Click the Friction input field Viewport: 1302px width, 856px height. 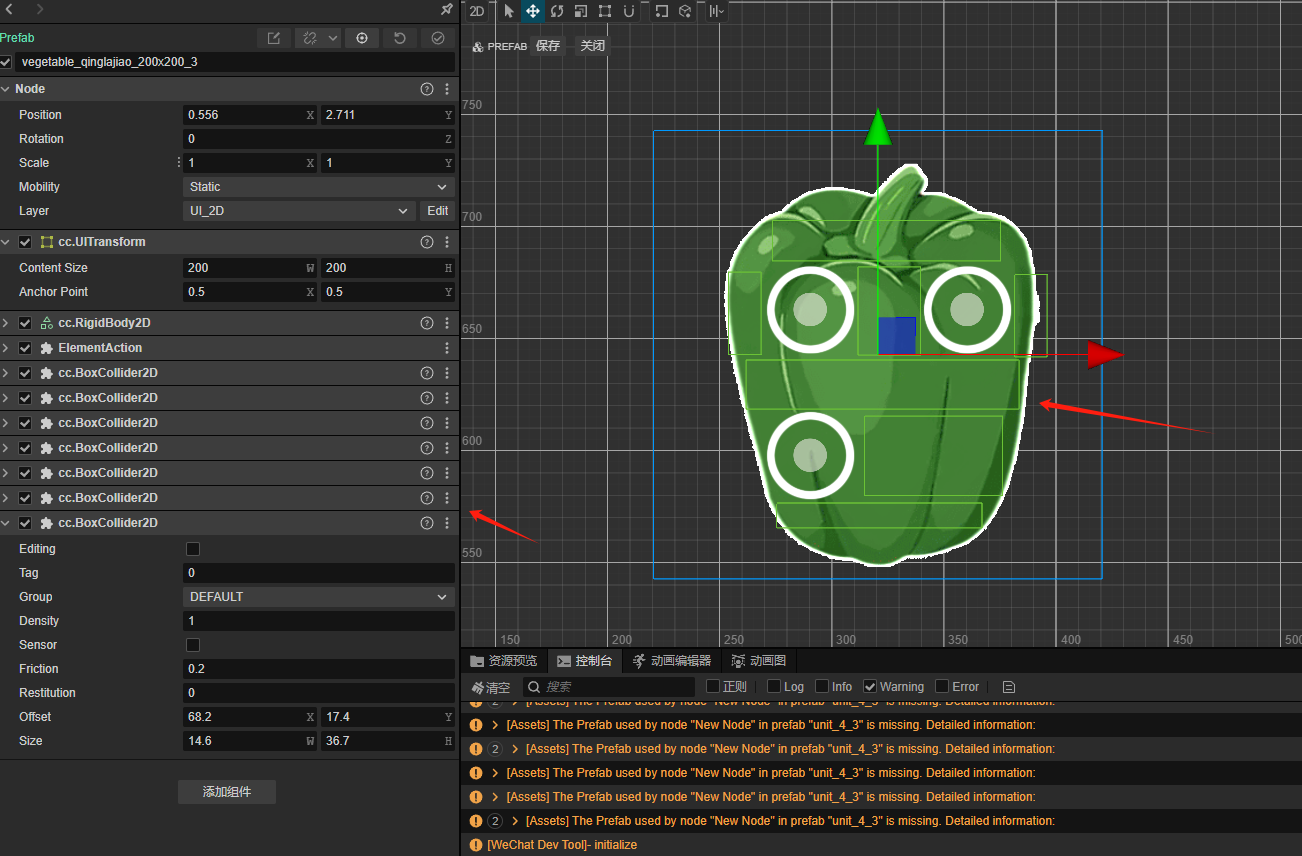click(318, 669)
